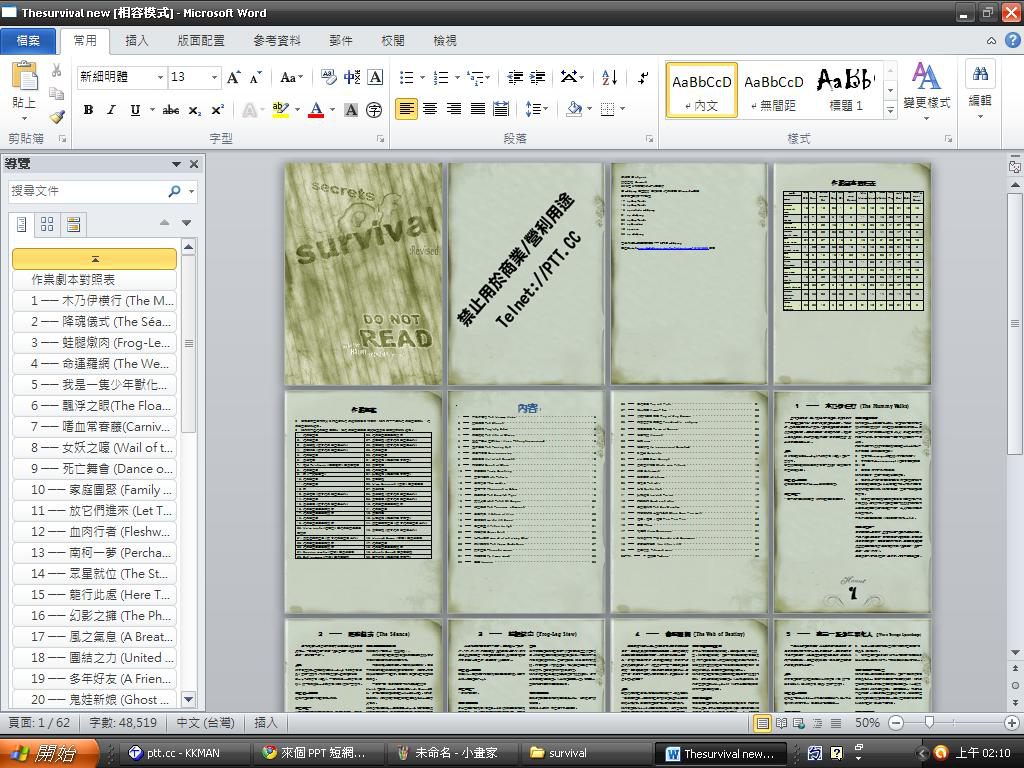Screen dimensions: 1024x768
Task: Toggle the Insert typing mode in status bar
Action: (x=266, y=723)
